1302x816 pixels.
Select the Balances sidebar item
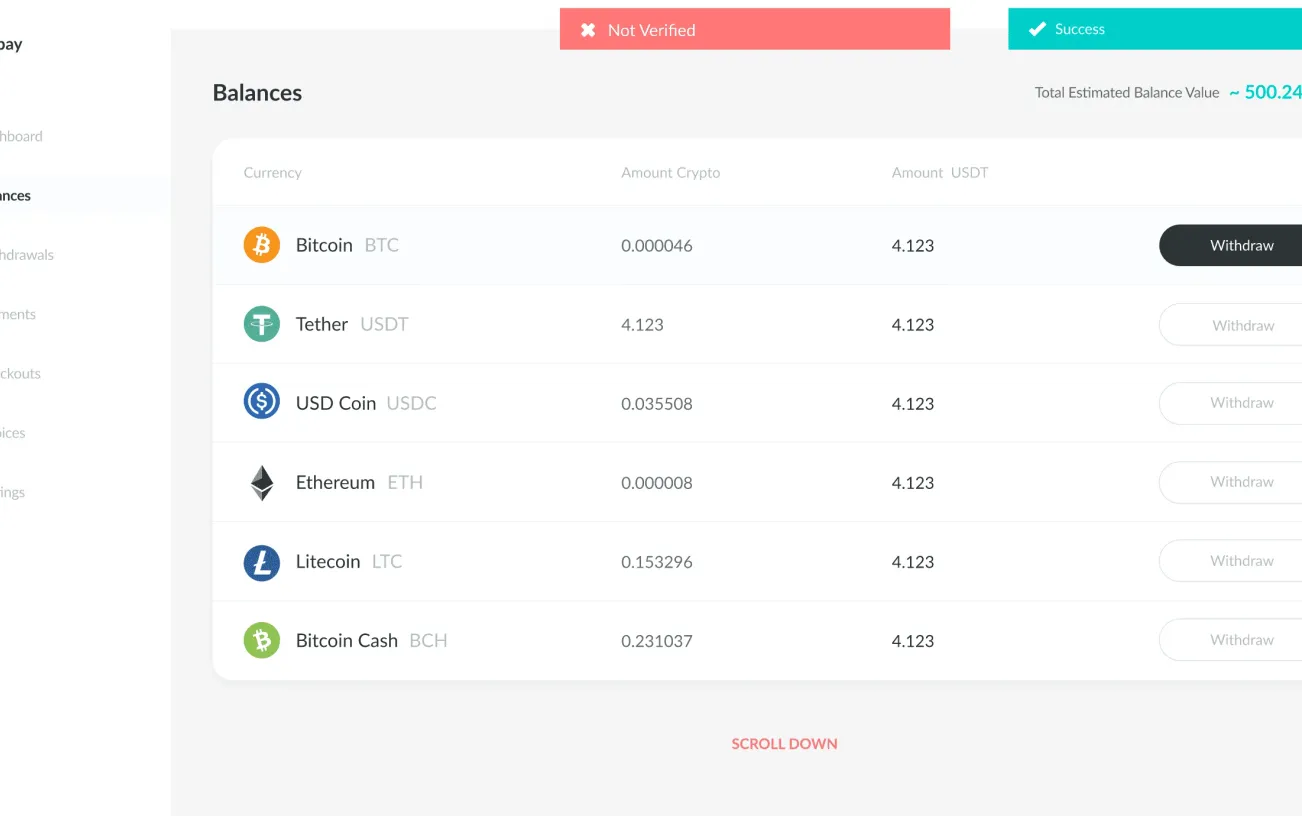[15, 196]
